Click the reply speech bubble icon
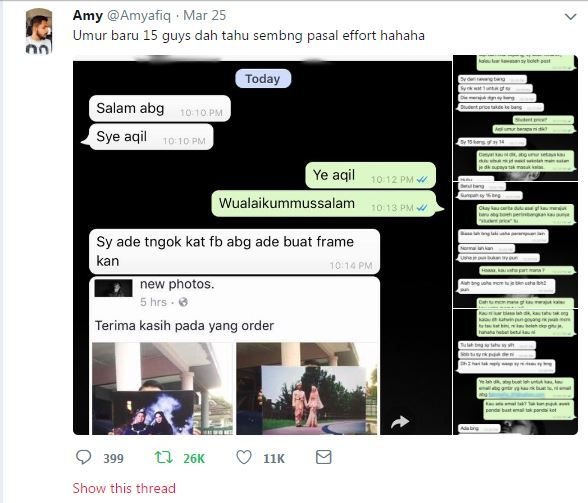This screenshot has width=588, height=503. 83,457
